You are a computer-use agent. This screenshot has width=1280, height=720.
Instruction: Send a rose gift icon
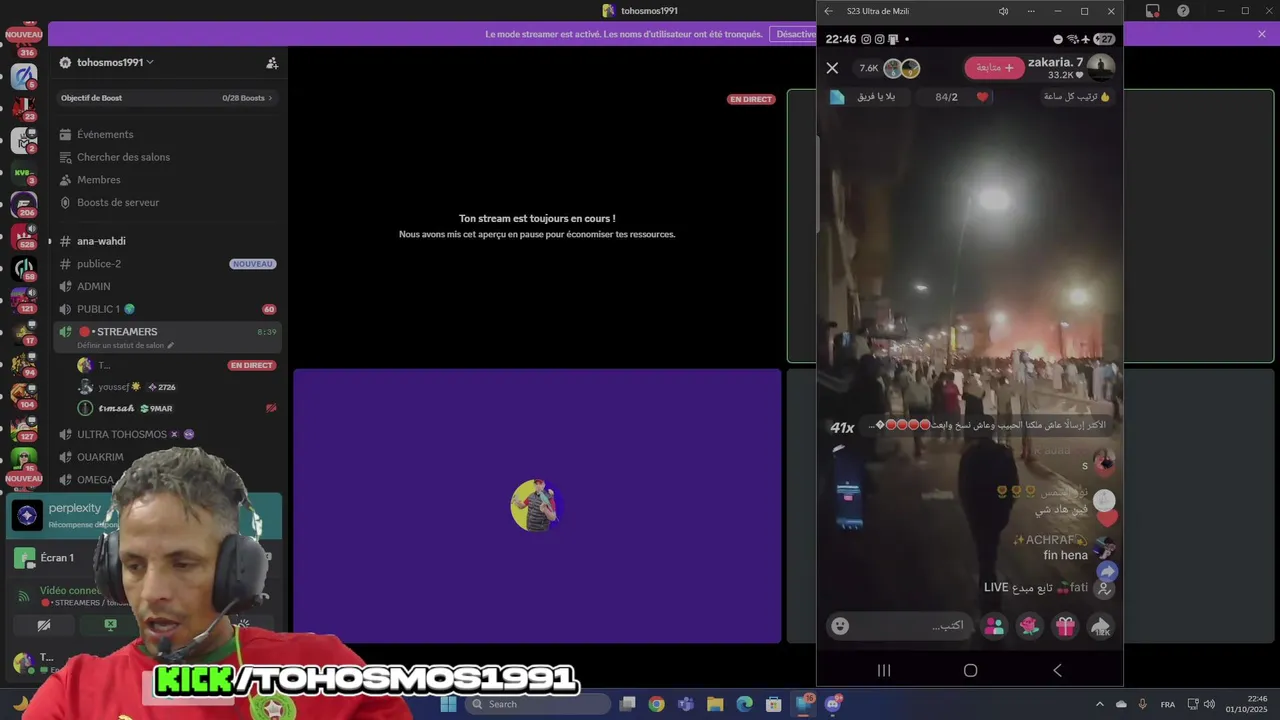1029,626
